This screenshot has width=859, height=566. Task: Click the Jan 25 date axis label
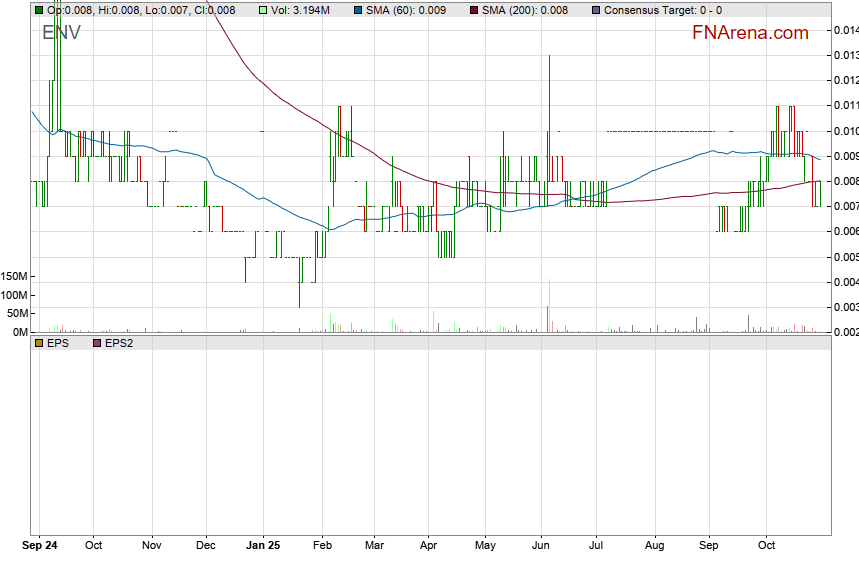263,546
